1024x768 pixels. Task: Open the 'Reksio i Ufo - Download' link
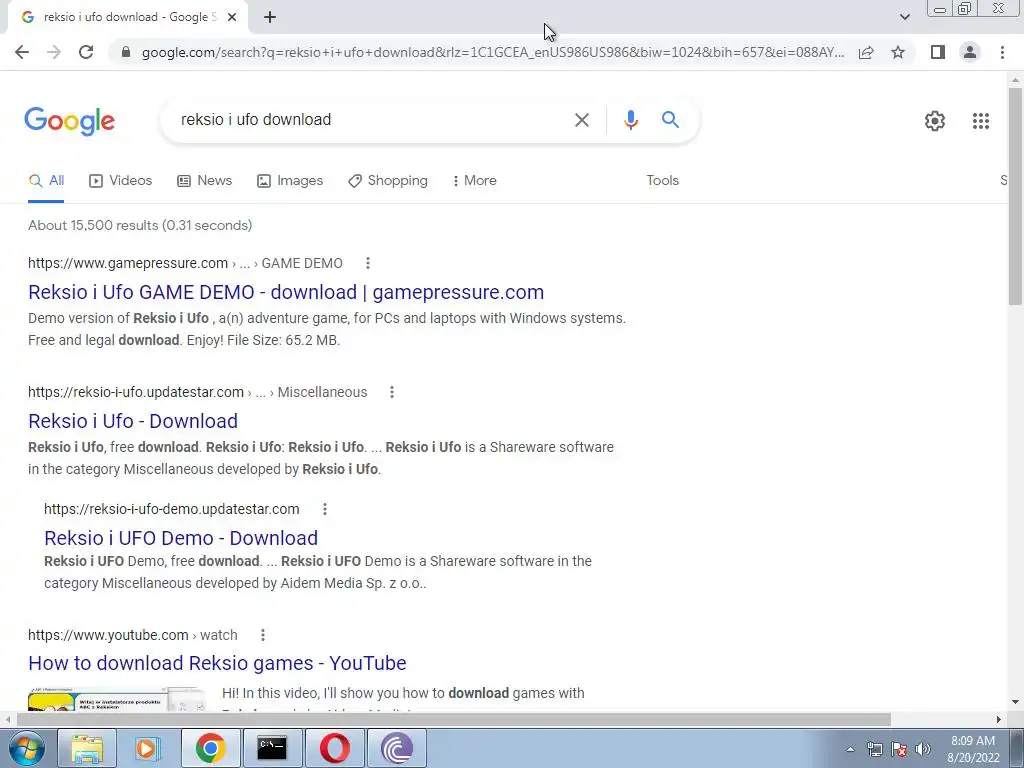[x=133, y=421]
